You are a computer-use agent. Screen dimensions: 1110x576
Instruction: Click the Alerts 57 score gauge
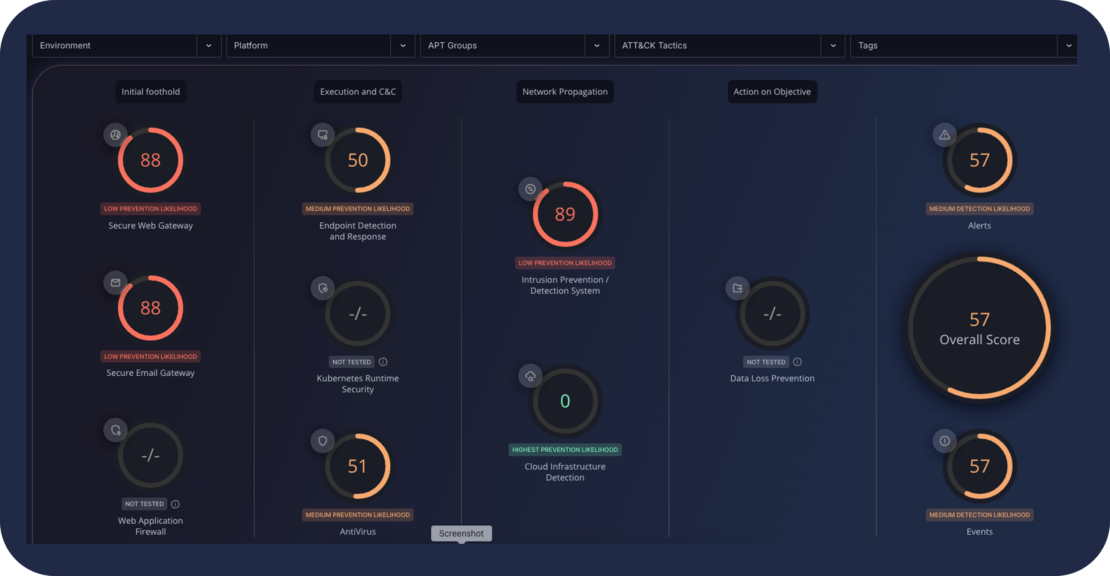click(x=980, y=160)
